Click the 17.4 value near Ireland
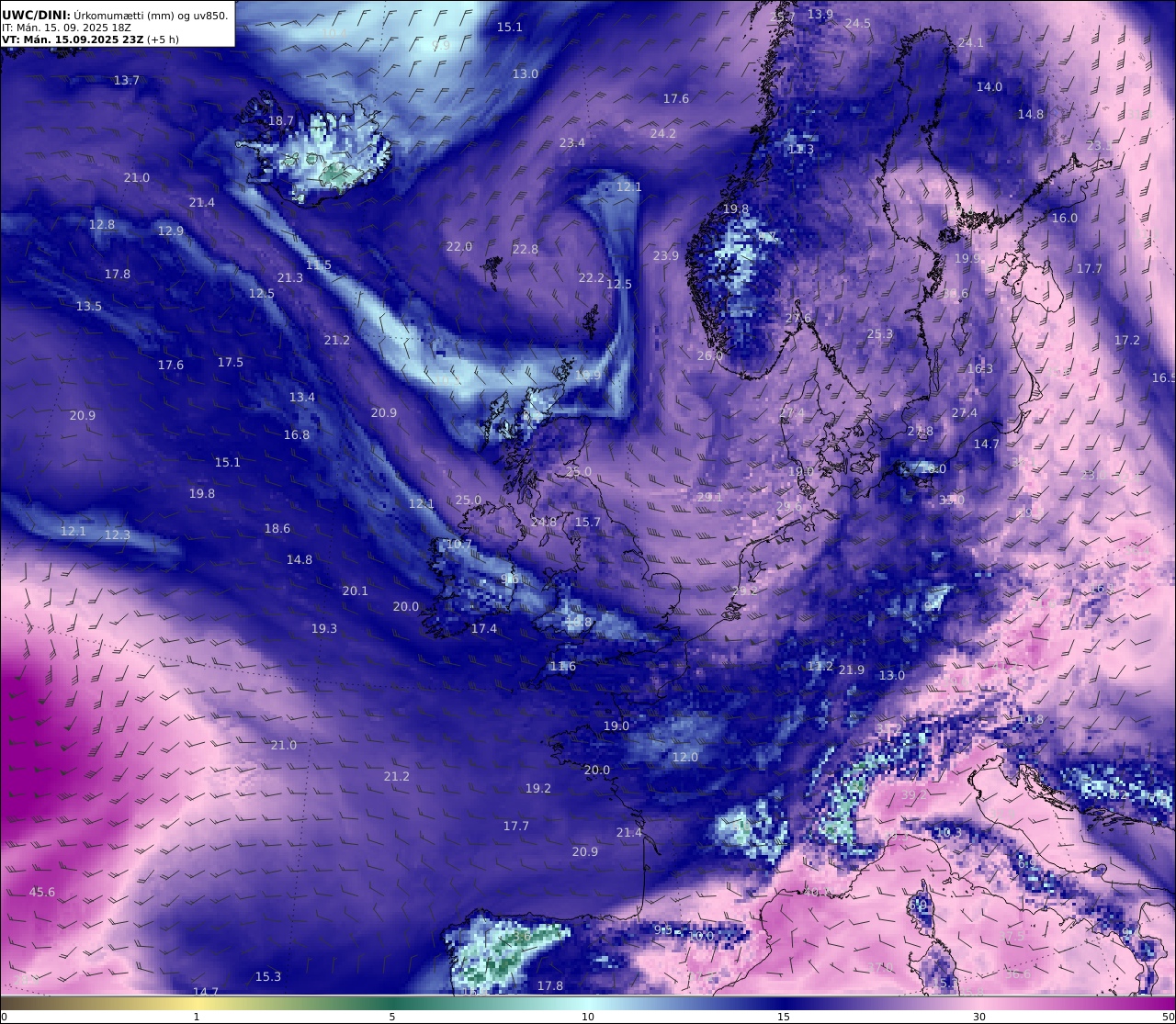The height and width of the screenshot is (1024, 1176). [x=484, y=628]
